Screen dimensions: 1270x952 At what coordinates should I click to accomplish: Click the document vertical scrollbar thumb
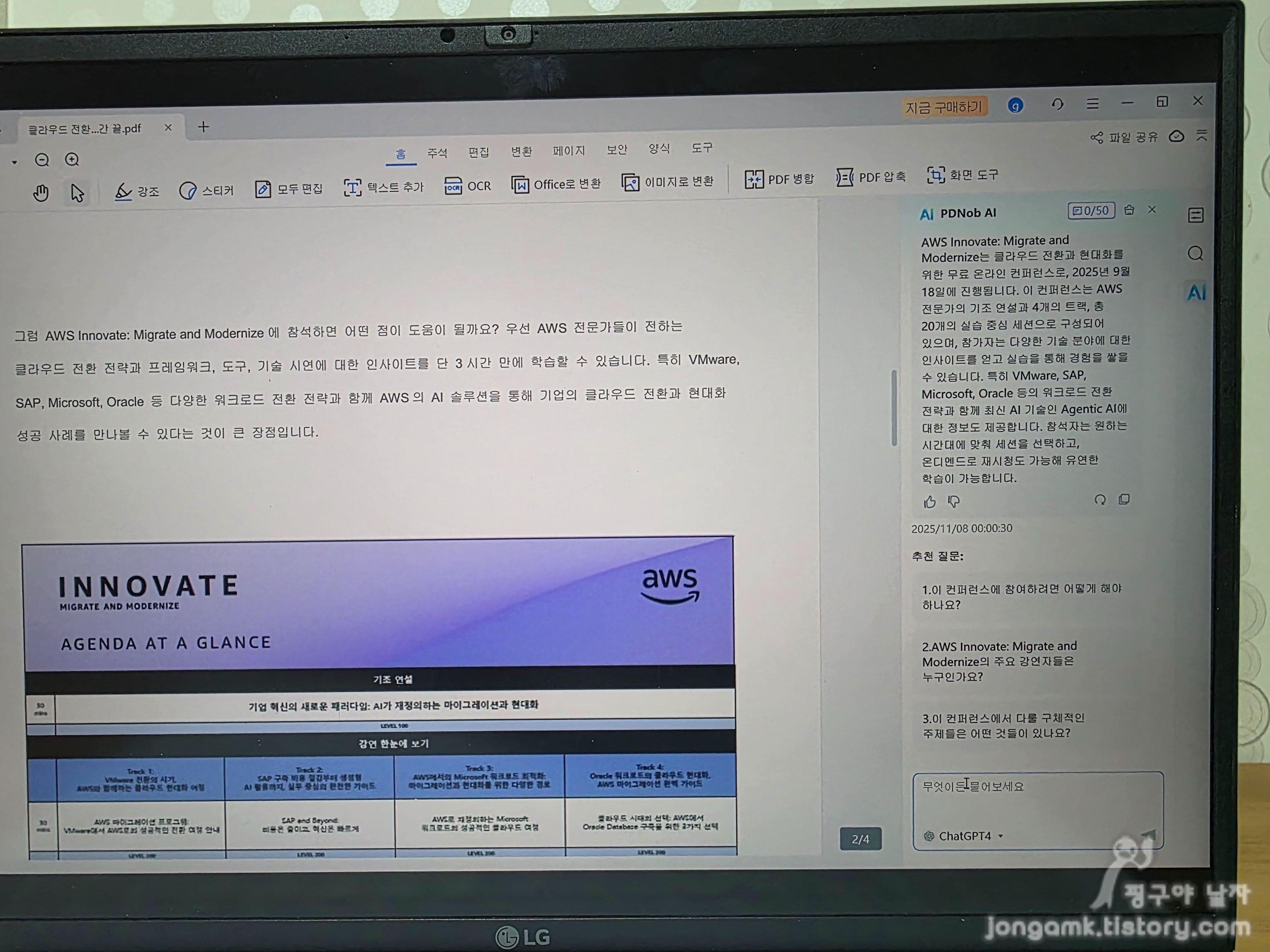[895, 407]
